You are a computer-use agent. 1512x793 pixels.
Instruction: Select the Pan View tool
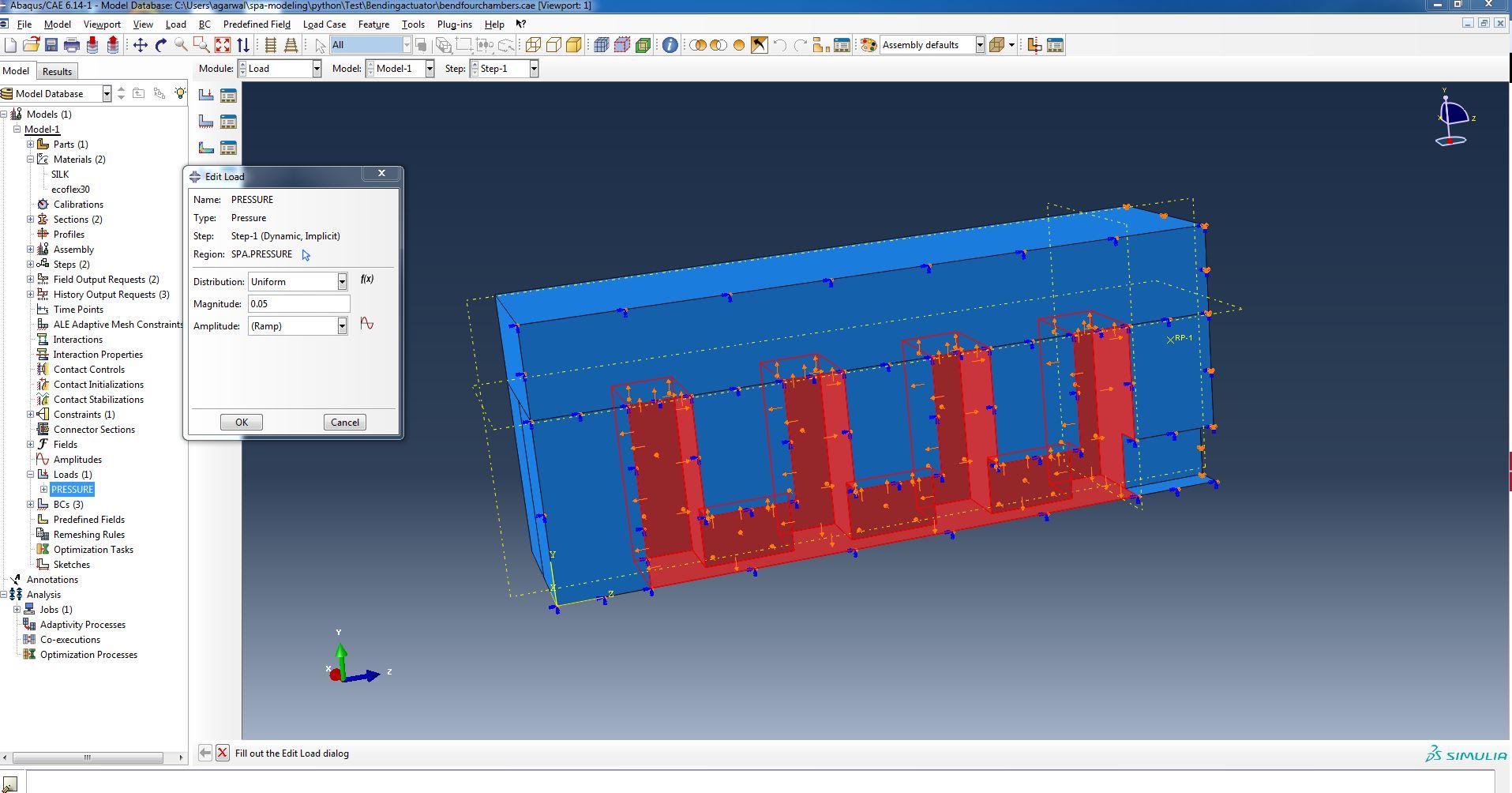pos(140,45)
